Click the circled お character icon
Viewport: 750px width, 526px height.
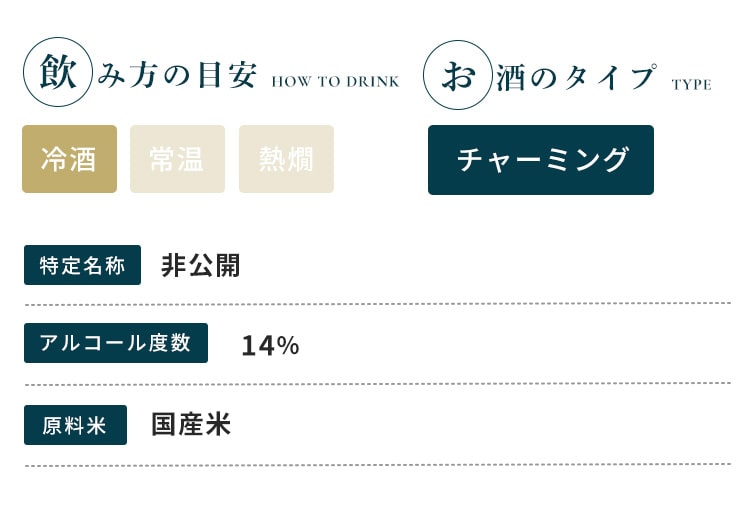click(x=458, y=75)
